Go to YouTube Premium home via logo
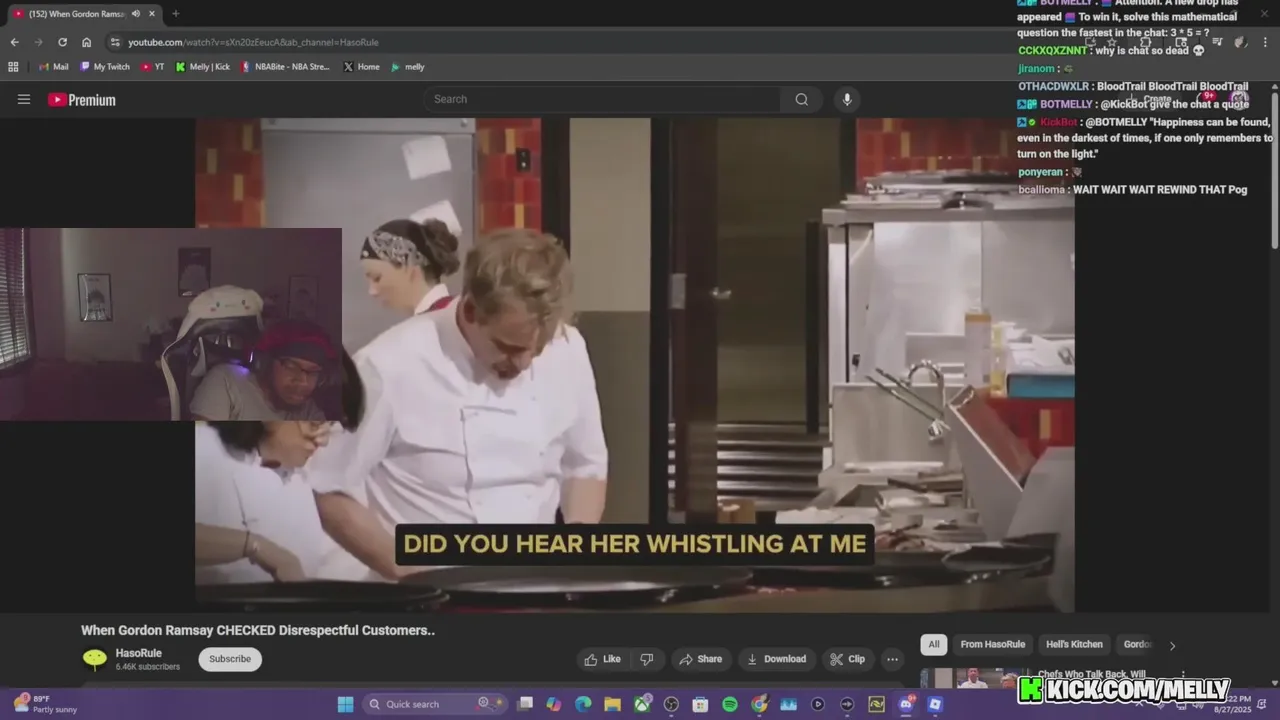This screenshot has width=1280, height=720. tap(82, 99)
